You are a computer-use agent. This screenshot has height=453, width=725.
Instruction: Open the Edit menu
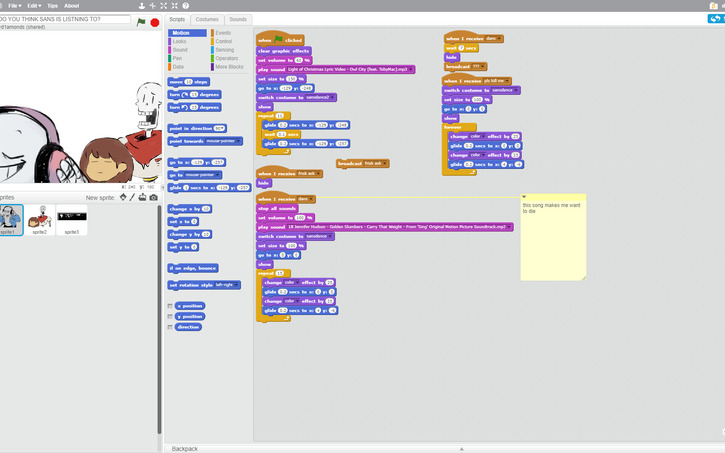[x=34, y=6]
